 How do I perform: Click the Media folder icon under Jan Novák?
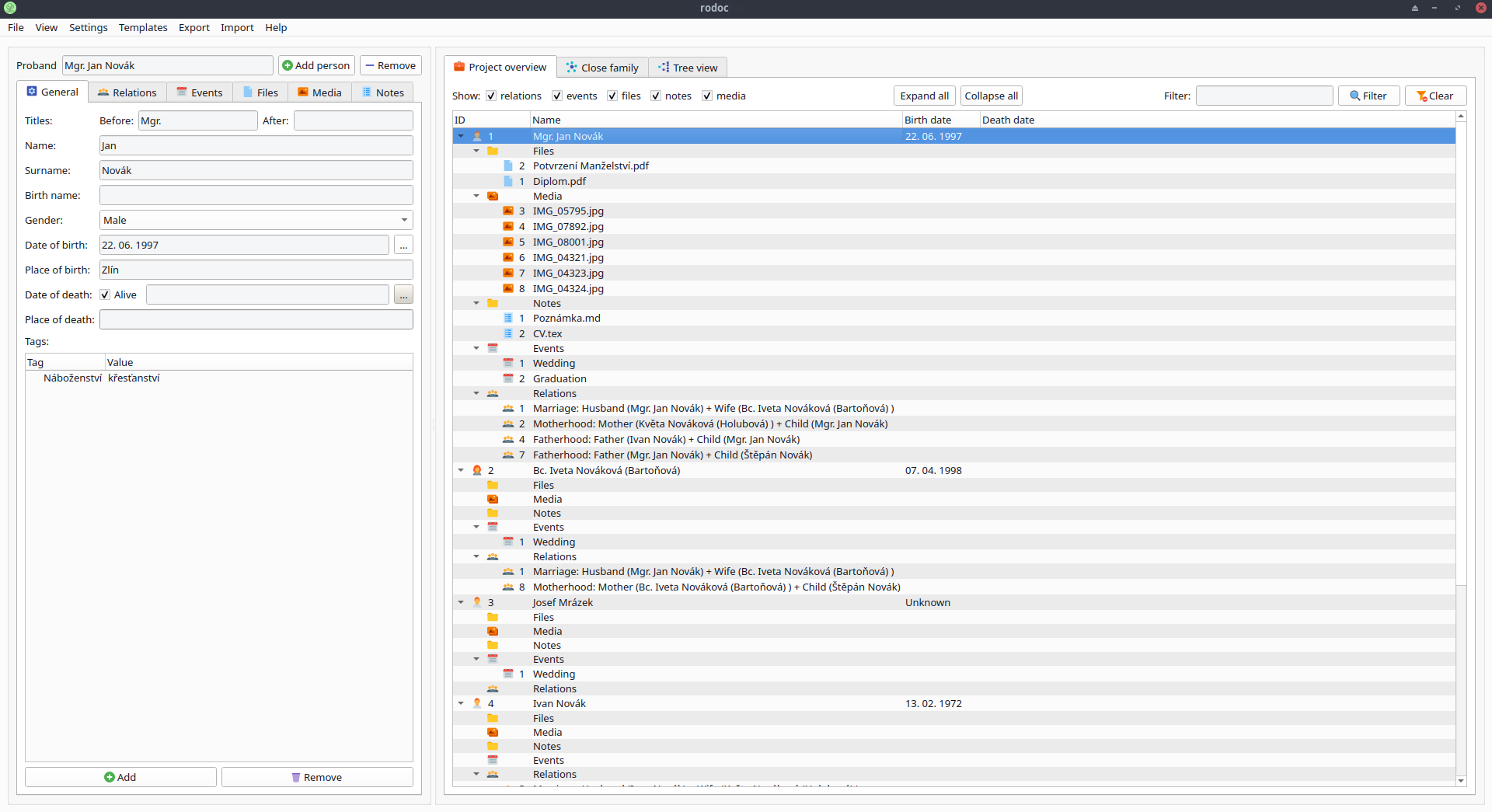pos(493,196)
